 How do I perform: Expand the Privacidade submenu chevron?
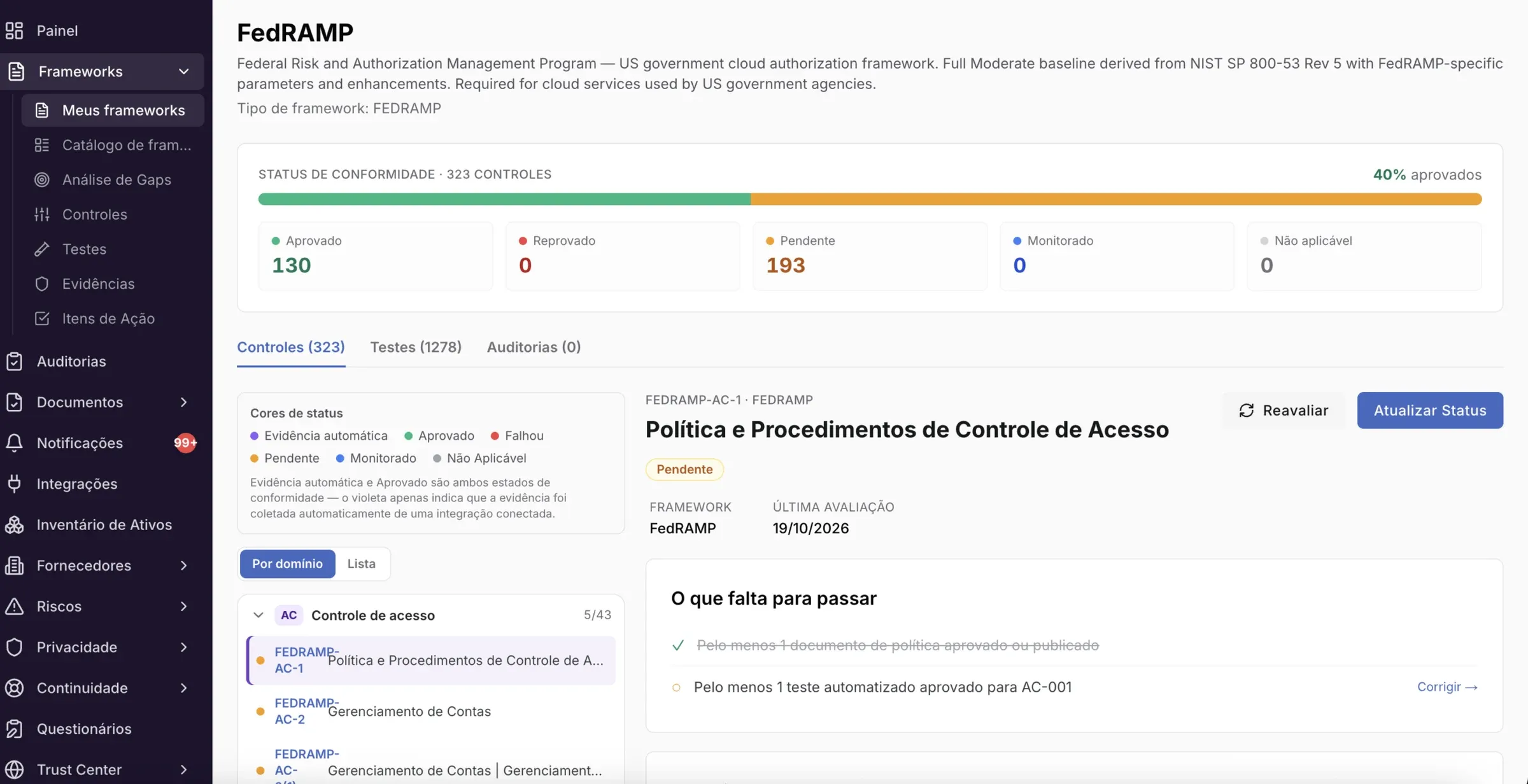[183, 647]
